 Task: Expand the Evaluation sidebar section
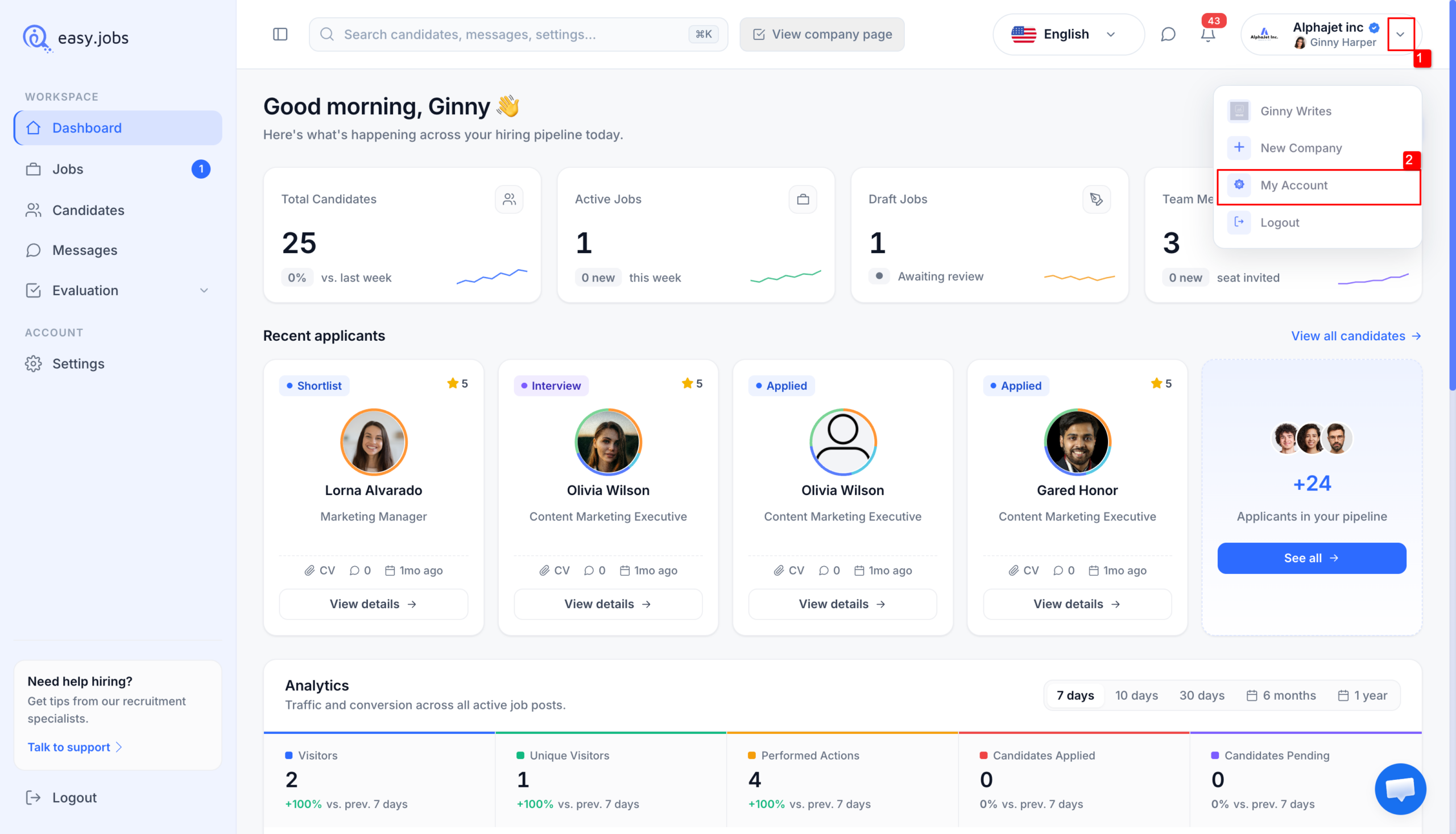[117, 290]
